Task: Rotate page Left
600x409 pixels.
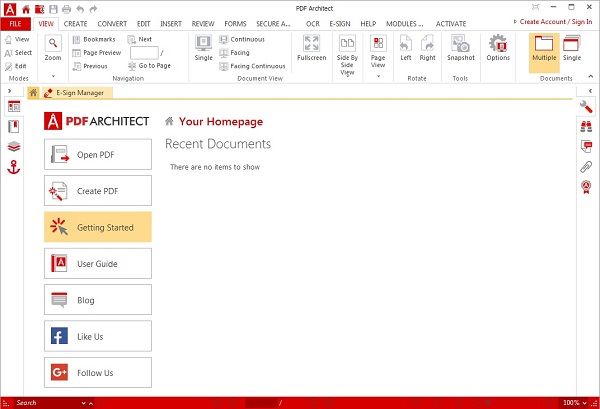Action: (x=406, y=48)
